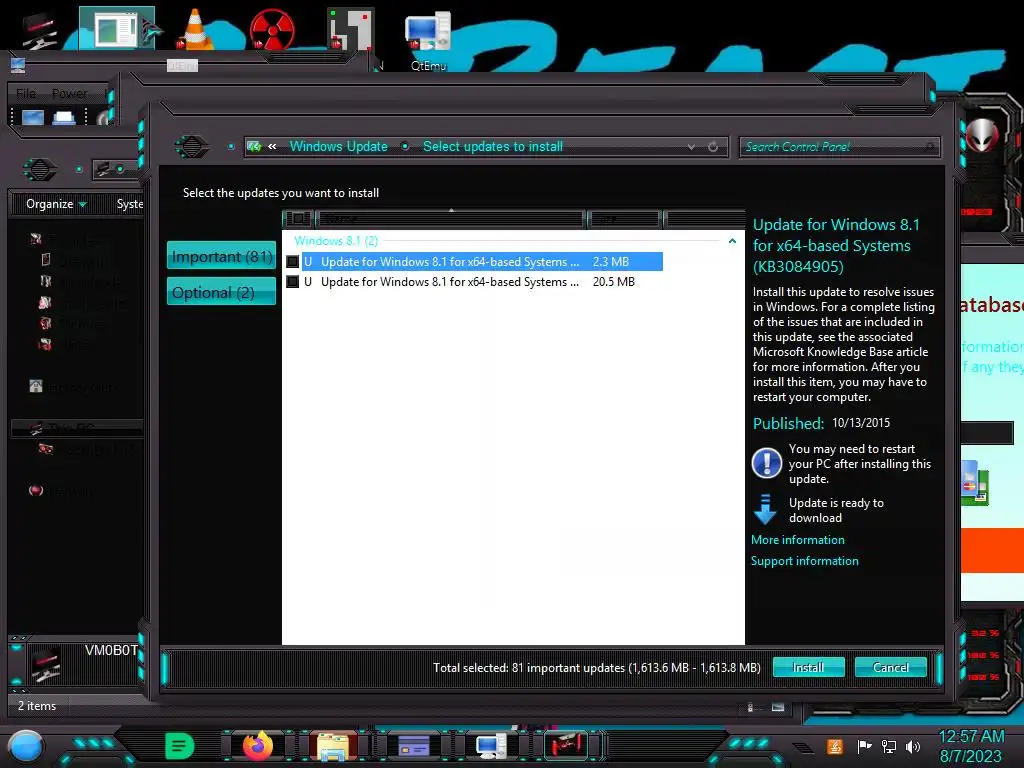Collapse the Windows 8.1 (2) group

(732, 241)
